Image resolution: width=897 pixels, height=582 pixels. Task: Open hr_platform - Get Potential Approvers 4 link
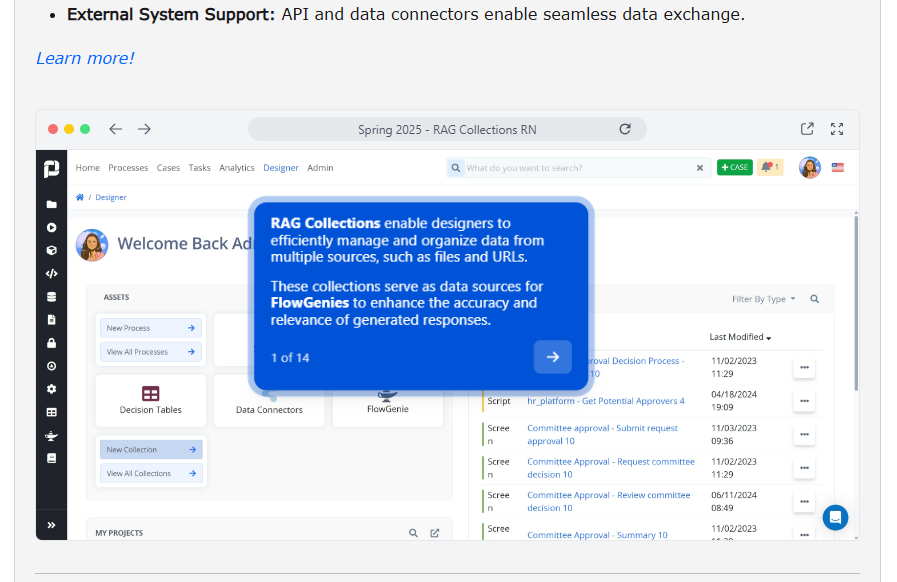point(606,401)
